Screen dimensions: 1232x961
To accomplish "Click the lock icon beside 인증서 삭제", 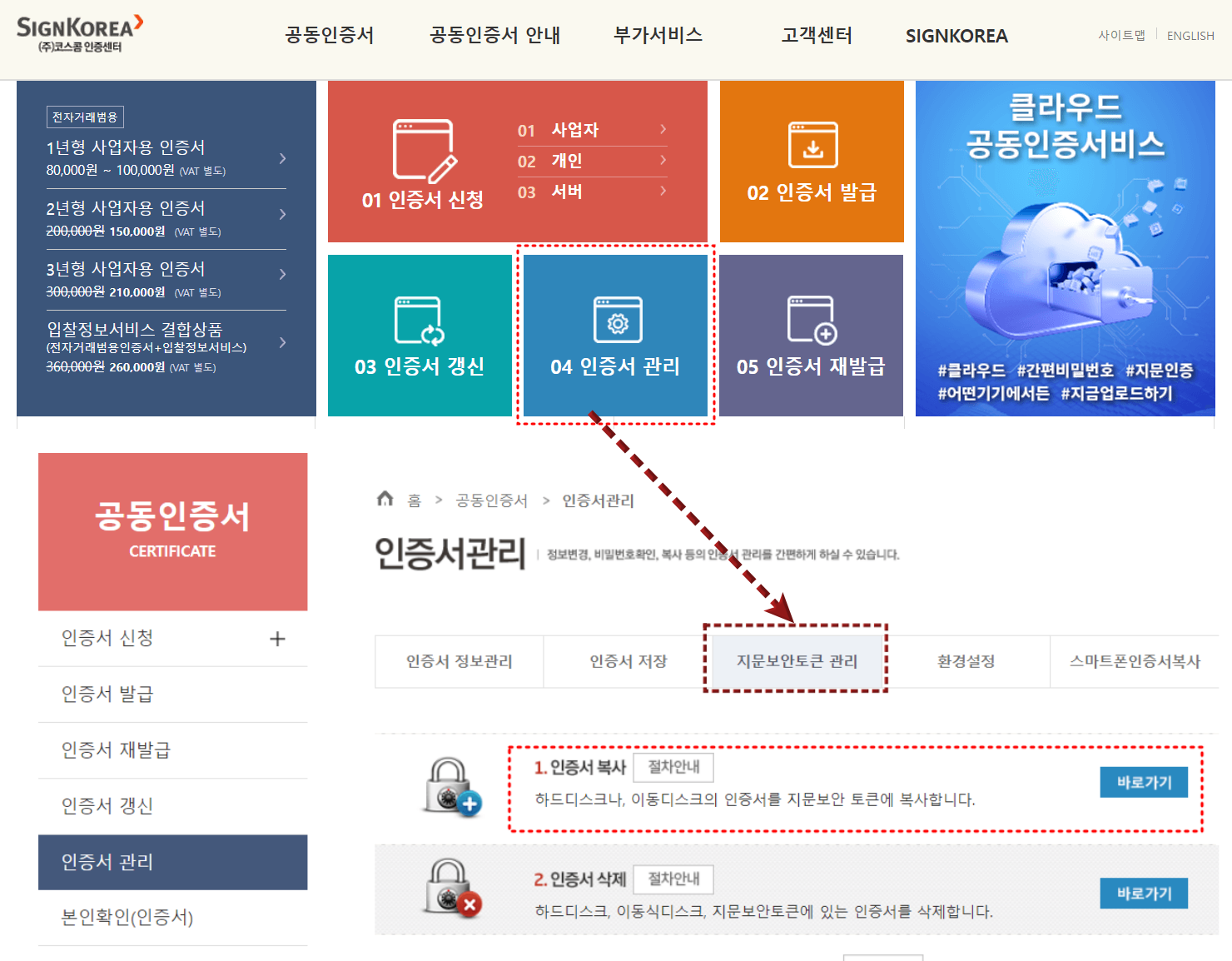I will [x=450, y=891].
